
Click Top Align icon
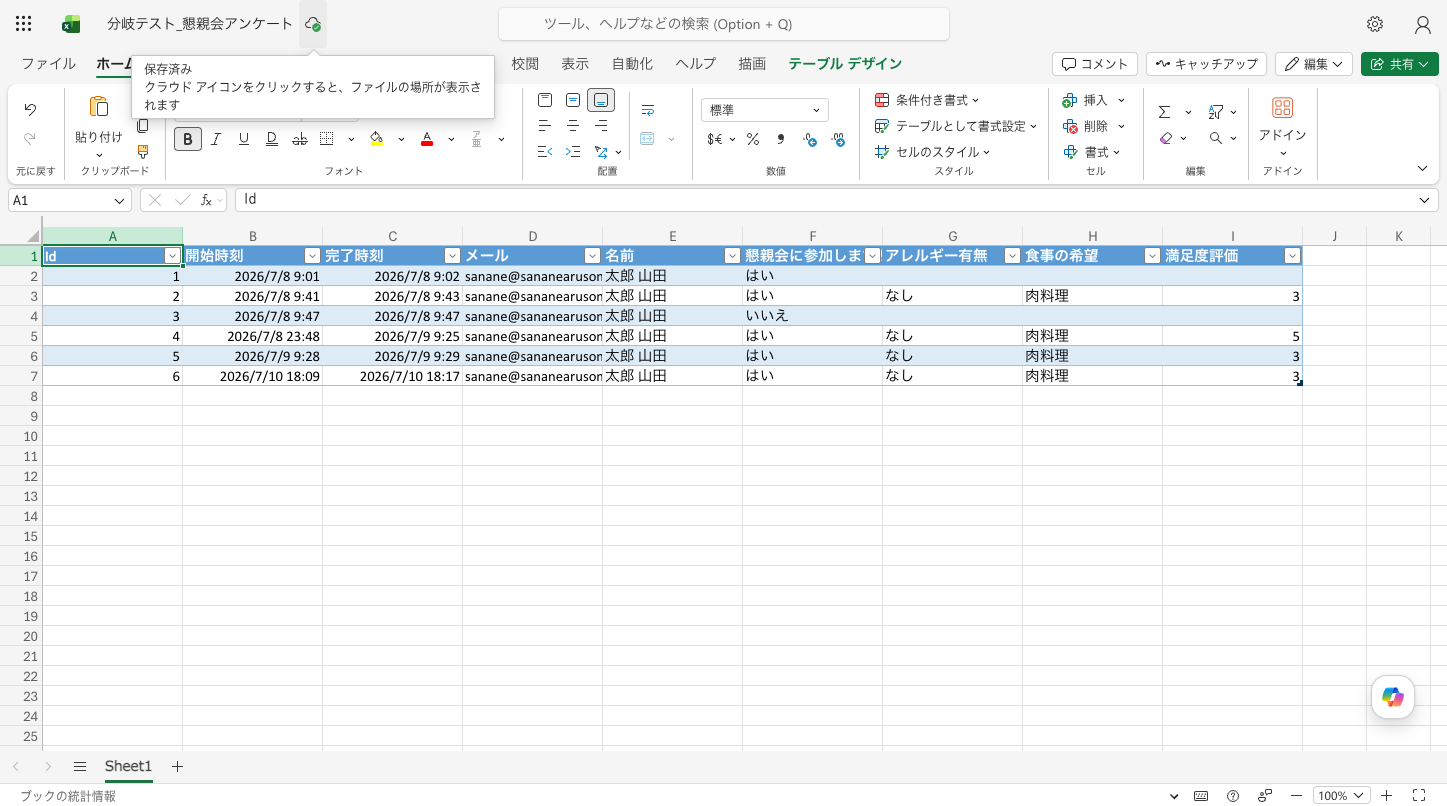(x=545, y=100)
